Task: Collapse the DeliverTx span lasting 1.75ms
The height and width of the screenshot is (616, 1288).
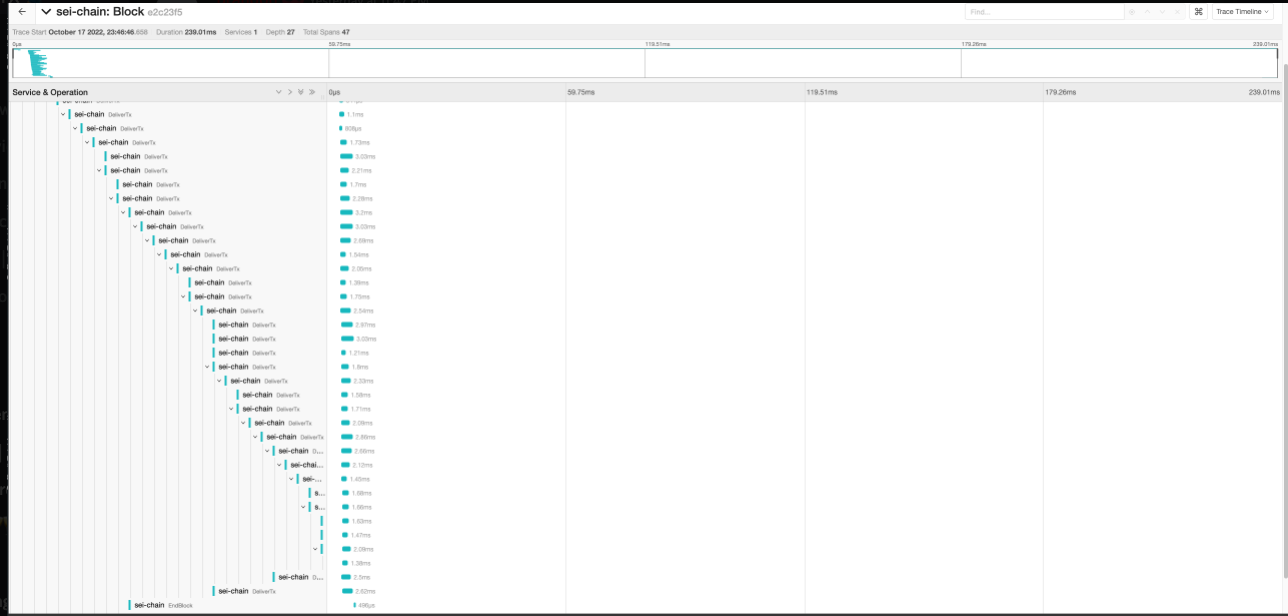Action: pos(183,296)
